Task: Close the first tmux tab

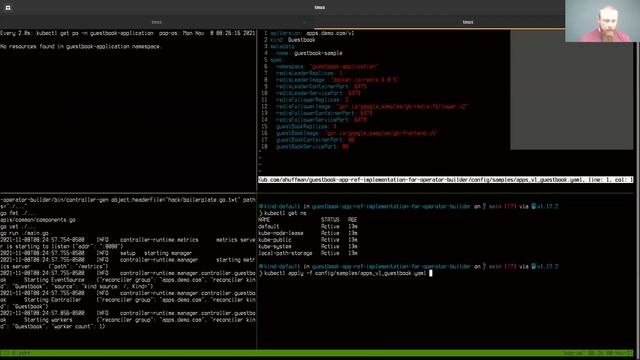Action: coord(304,22)
